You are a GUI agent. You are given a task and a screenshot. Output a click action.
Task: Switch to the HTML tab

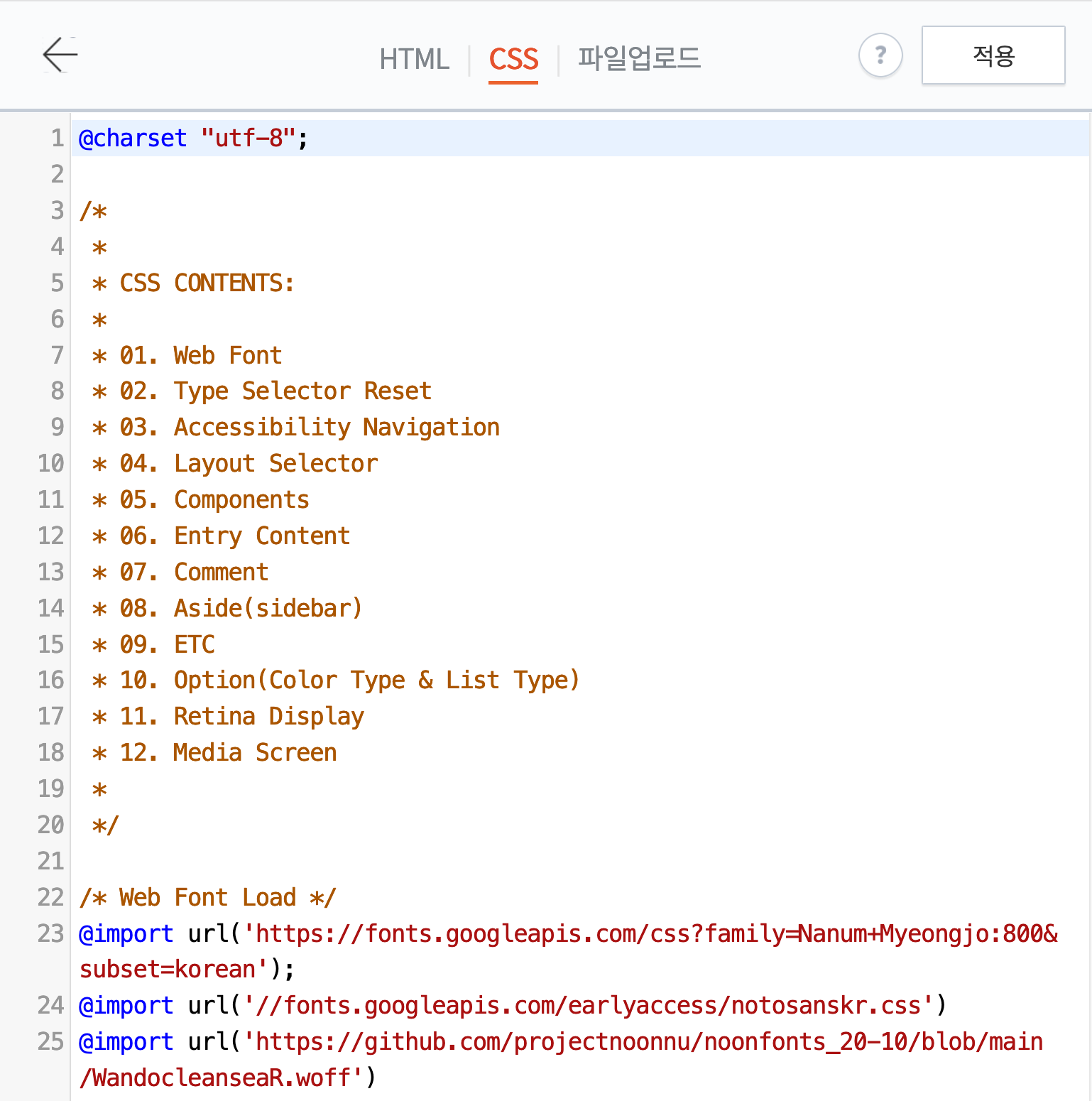[415, 59]
